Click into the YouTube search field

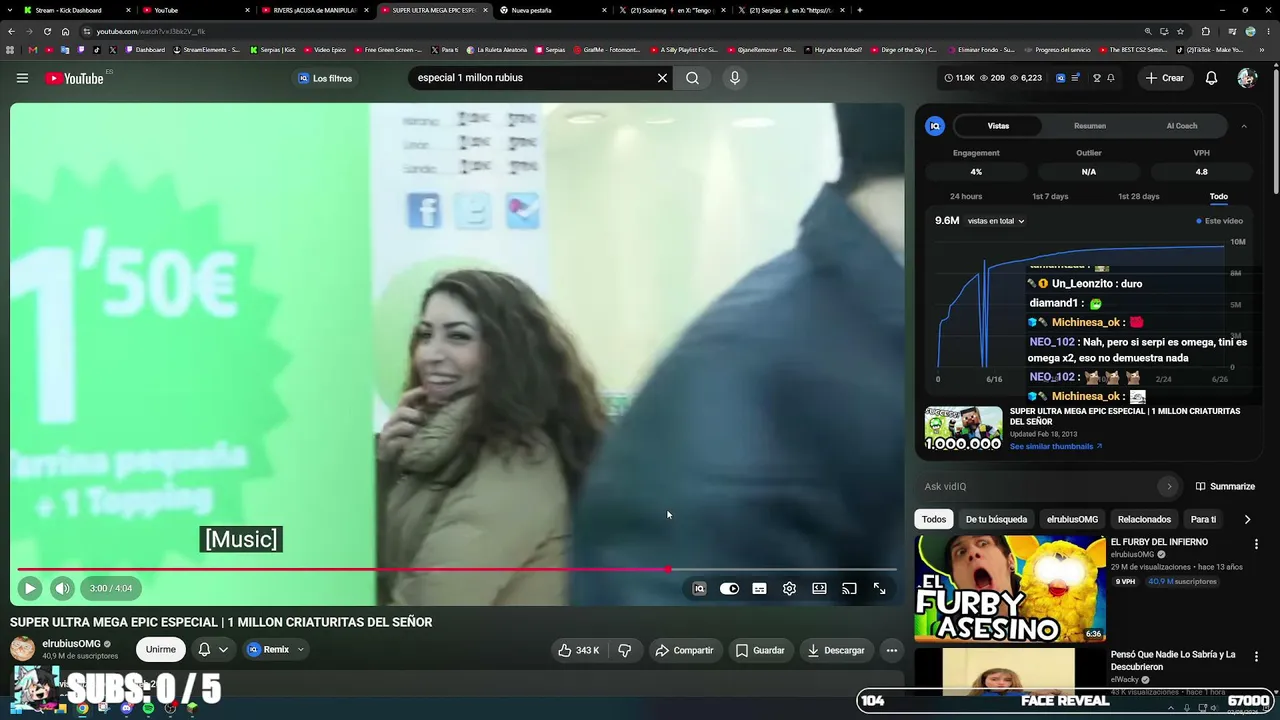coord(530,78)
